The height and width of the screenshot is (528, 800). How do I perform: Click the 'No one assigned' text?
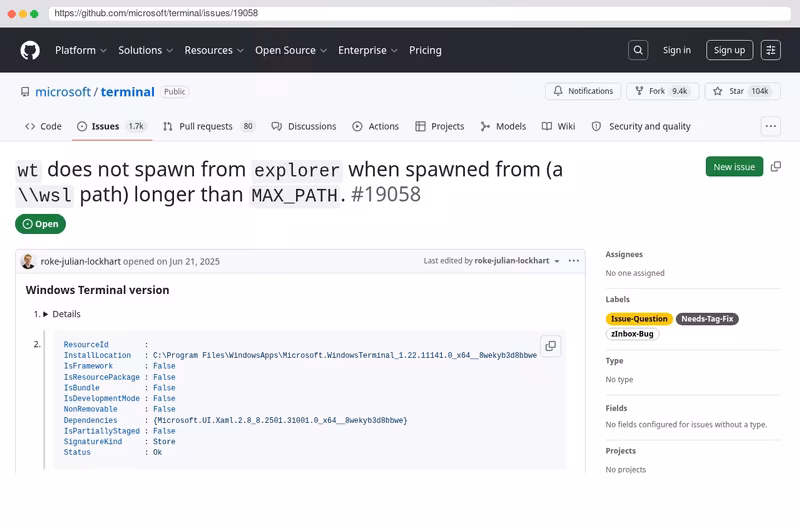tap(635, 273)
